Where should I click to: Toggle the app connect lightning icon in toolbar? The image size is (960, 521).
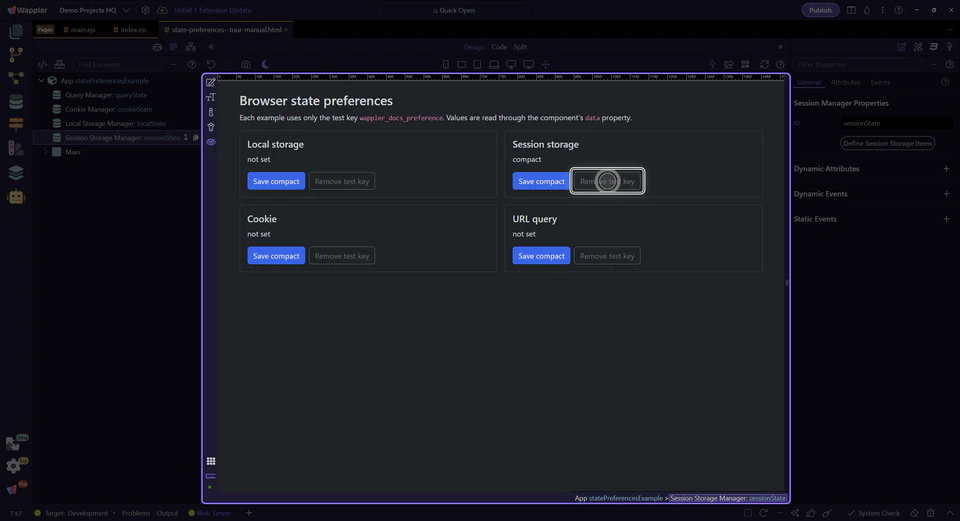coord(712,64)
